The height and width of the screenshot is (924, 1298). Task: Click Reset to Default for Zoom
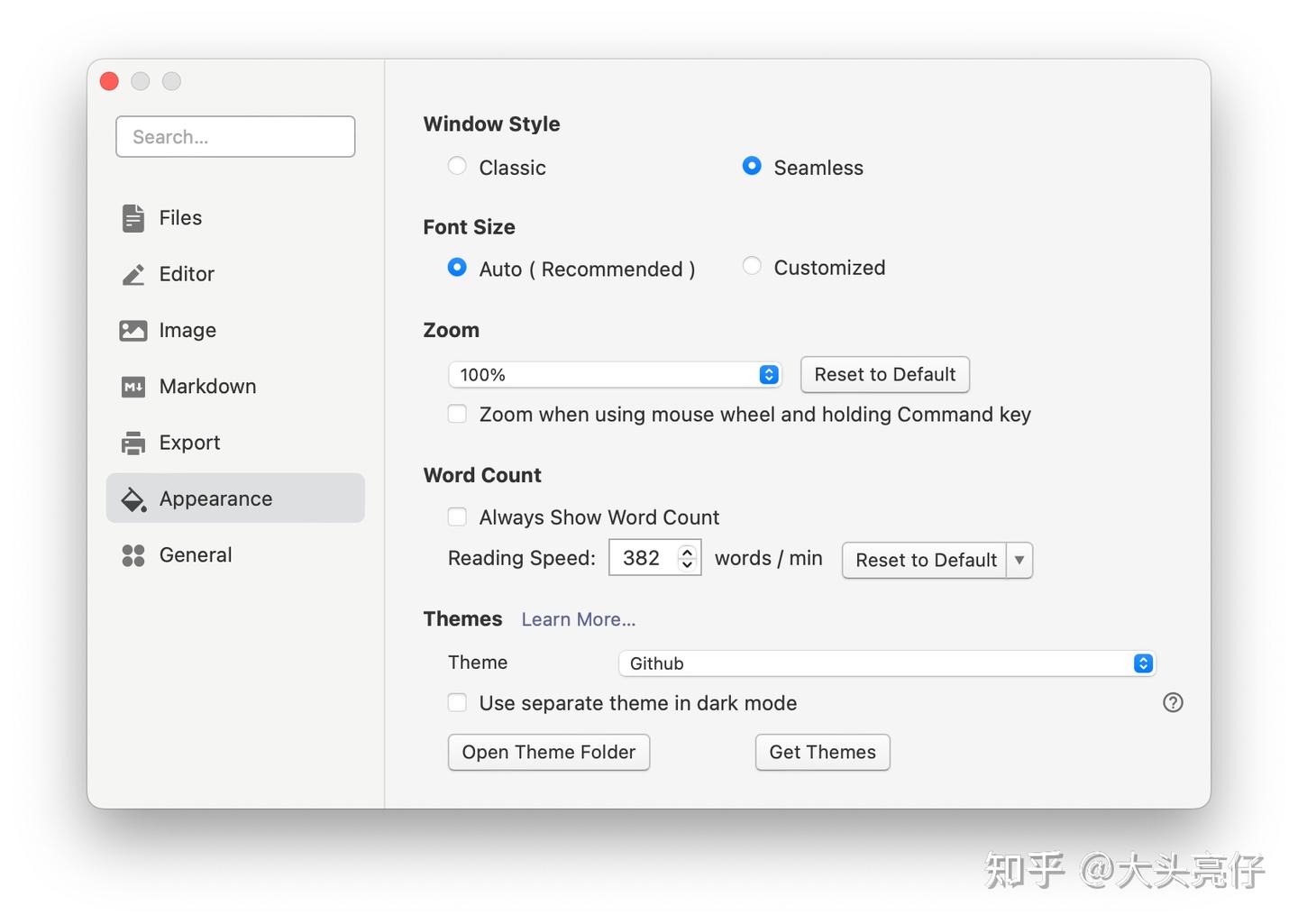(x=885, y=374)
